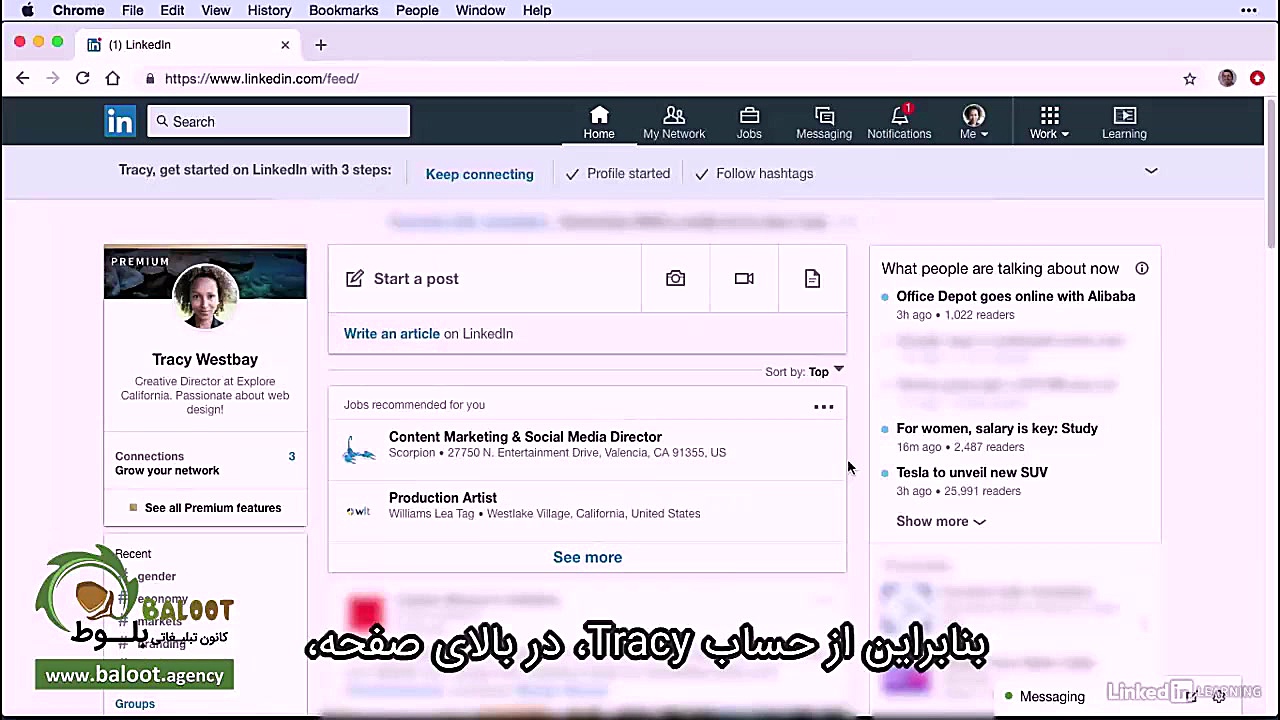This screenshot has height=720, width=1280.
Task: Toggle the Follow hashtags step checkmark
Action: pos(702,173)
